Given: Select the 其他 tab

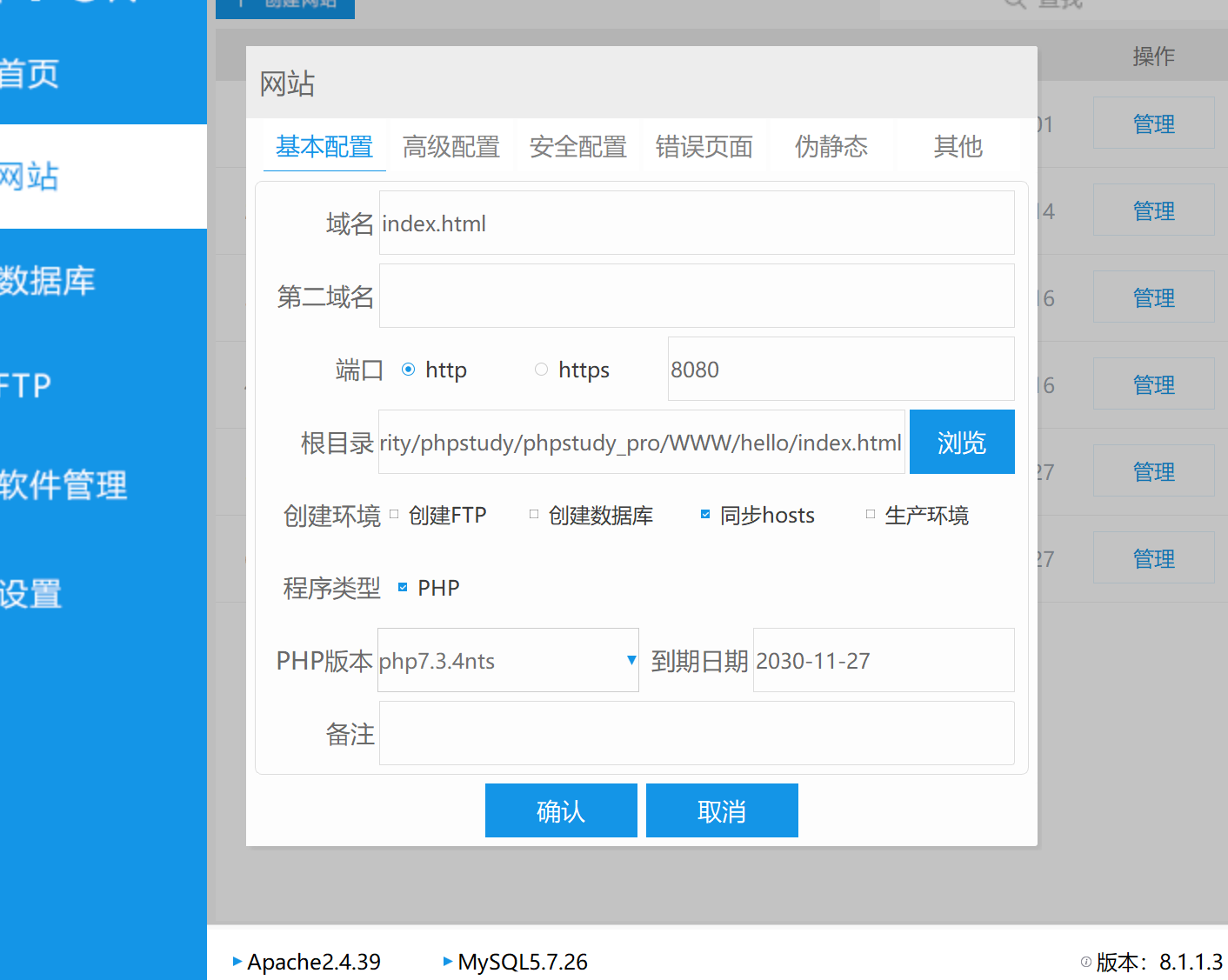Looking at the screenshot, I should [x=958, y=146].
